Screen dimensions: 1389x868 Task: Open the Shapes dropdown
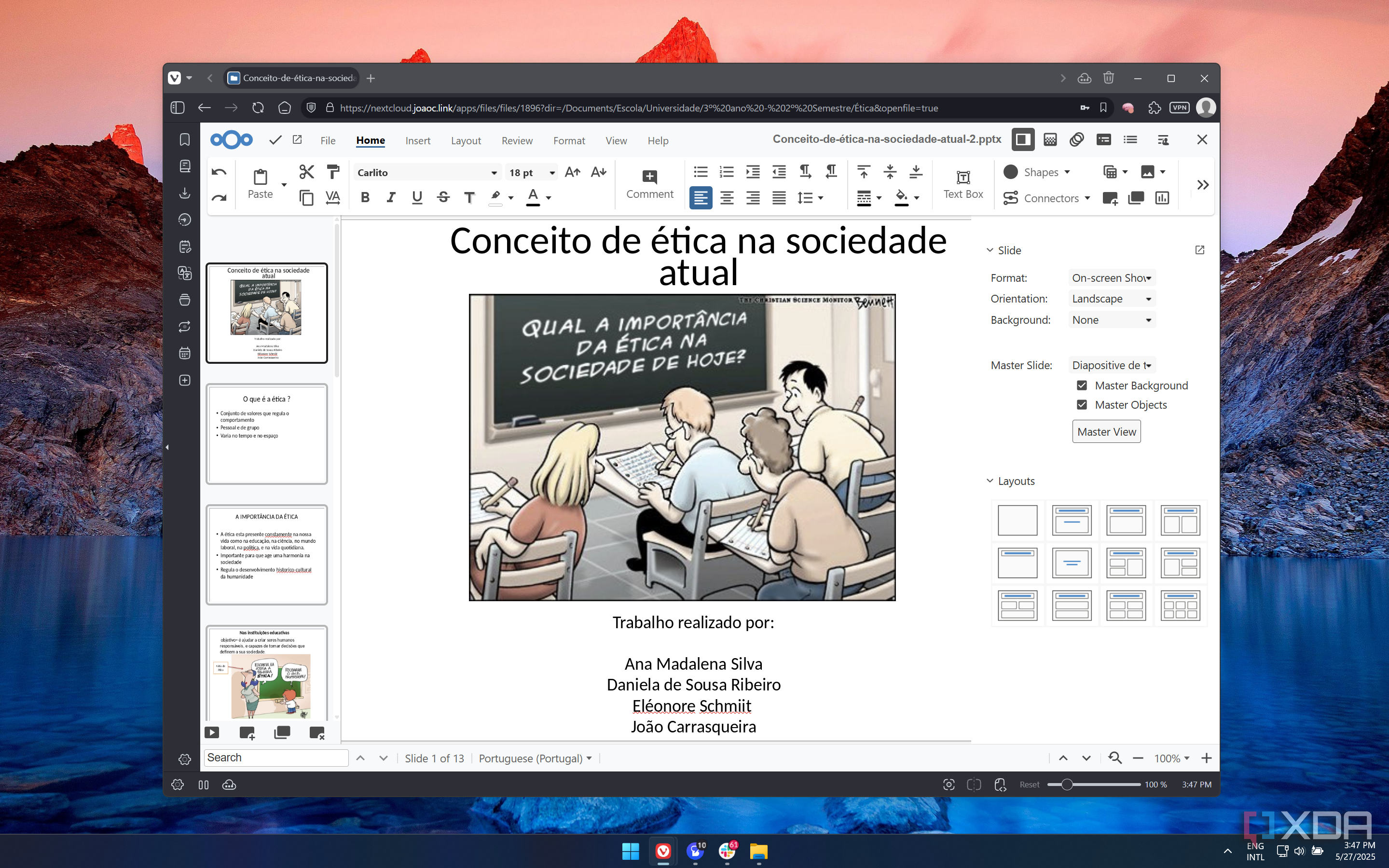pos(1037,172)
